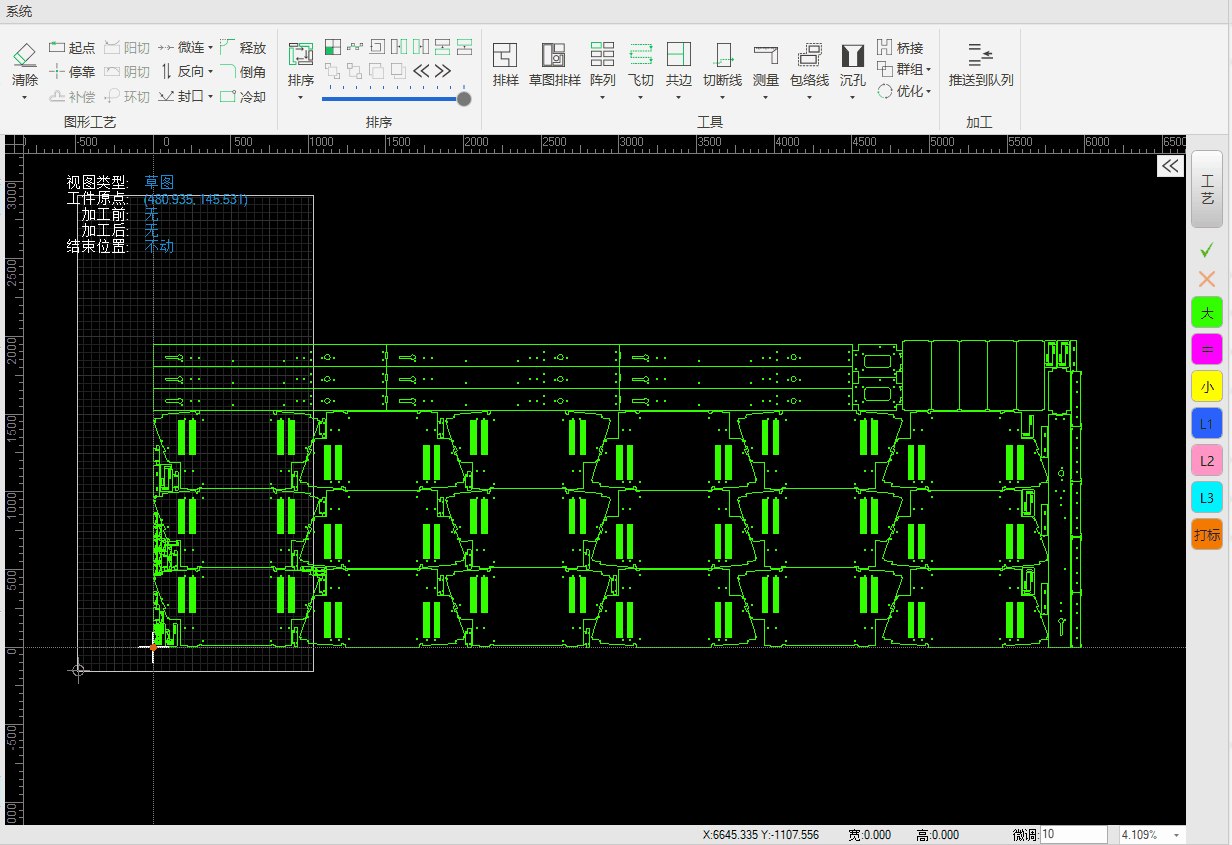Click the X:6645.335 Y:-1107.556 coordinate readout
The width and height of the screenshot is (1232, 845).
tap(760, 835)
